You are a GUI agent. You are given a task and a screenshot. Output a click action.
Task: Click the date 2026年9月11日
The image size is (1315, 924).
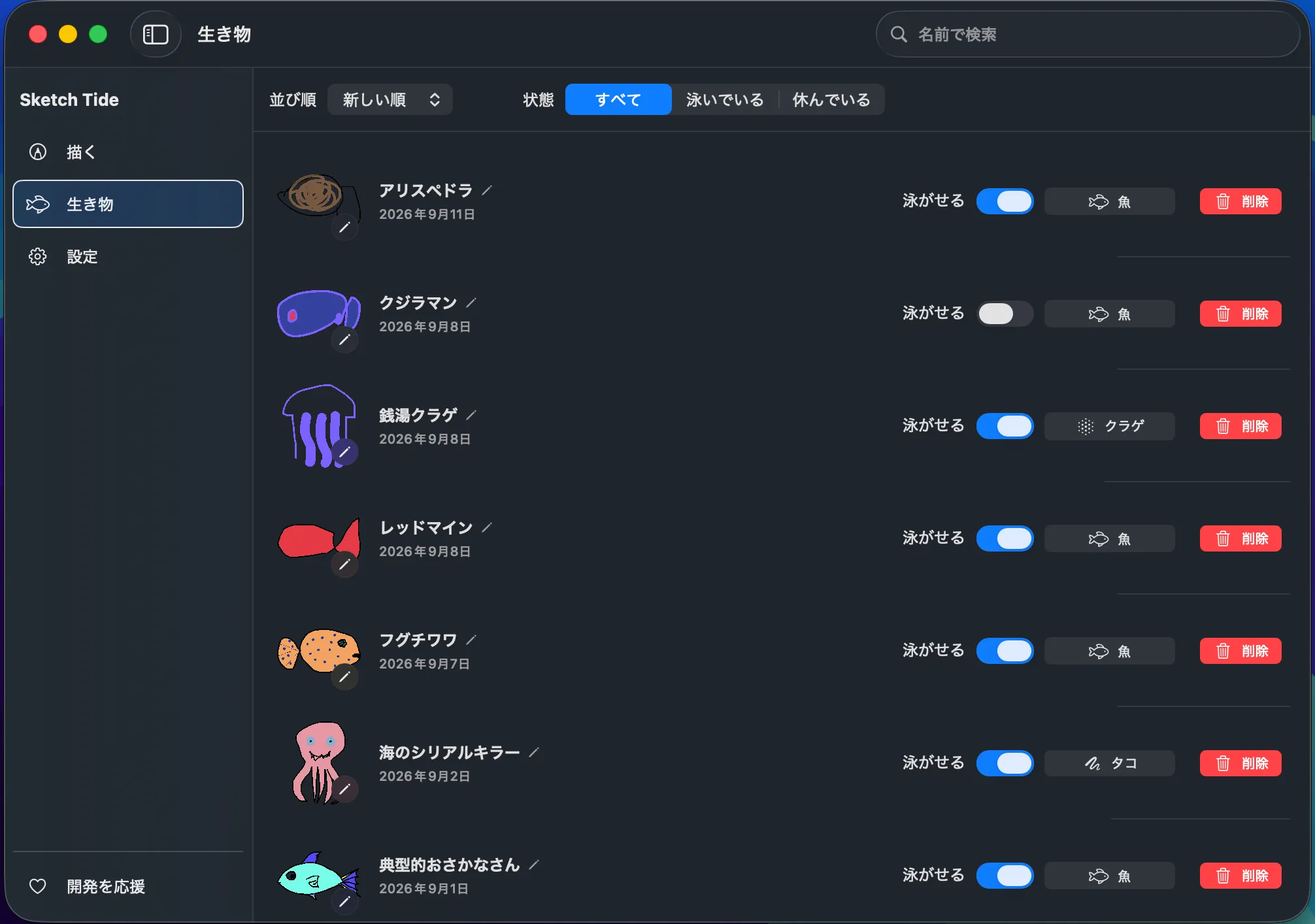point(427,214)
